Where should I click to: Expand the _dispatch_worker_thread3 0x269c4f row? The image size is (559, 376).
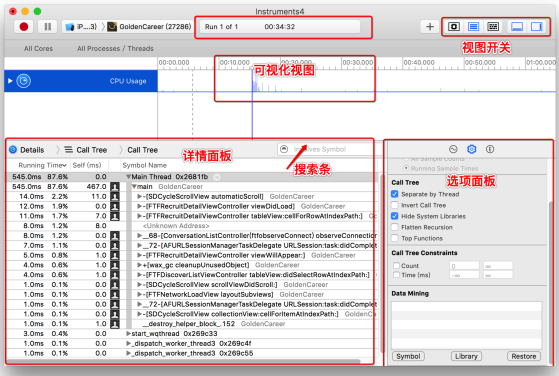[x=129, y=344]
